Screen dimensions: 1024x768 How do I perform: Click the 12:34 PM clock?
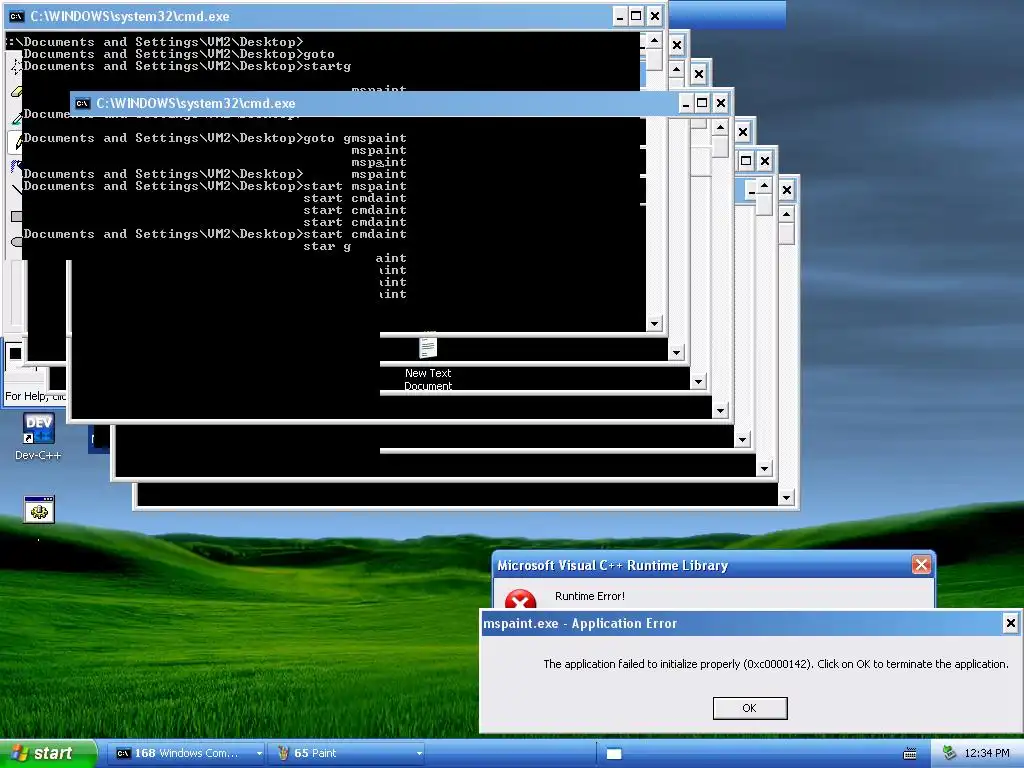(x=987, y=753)
